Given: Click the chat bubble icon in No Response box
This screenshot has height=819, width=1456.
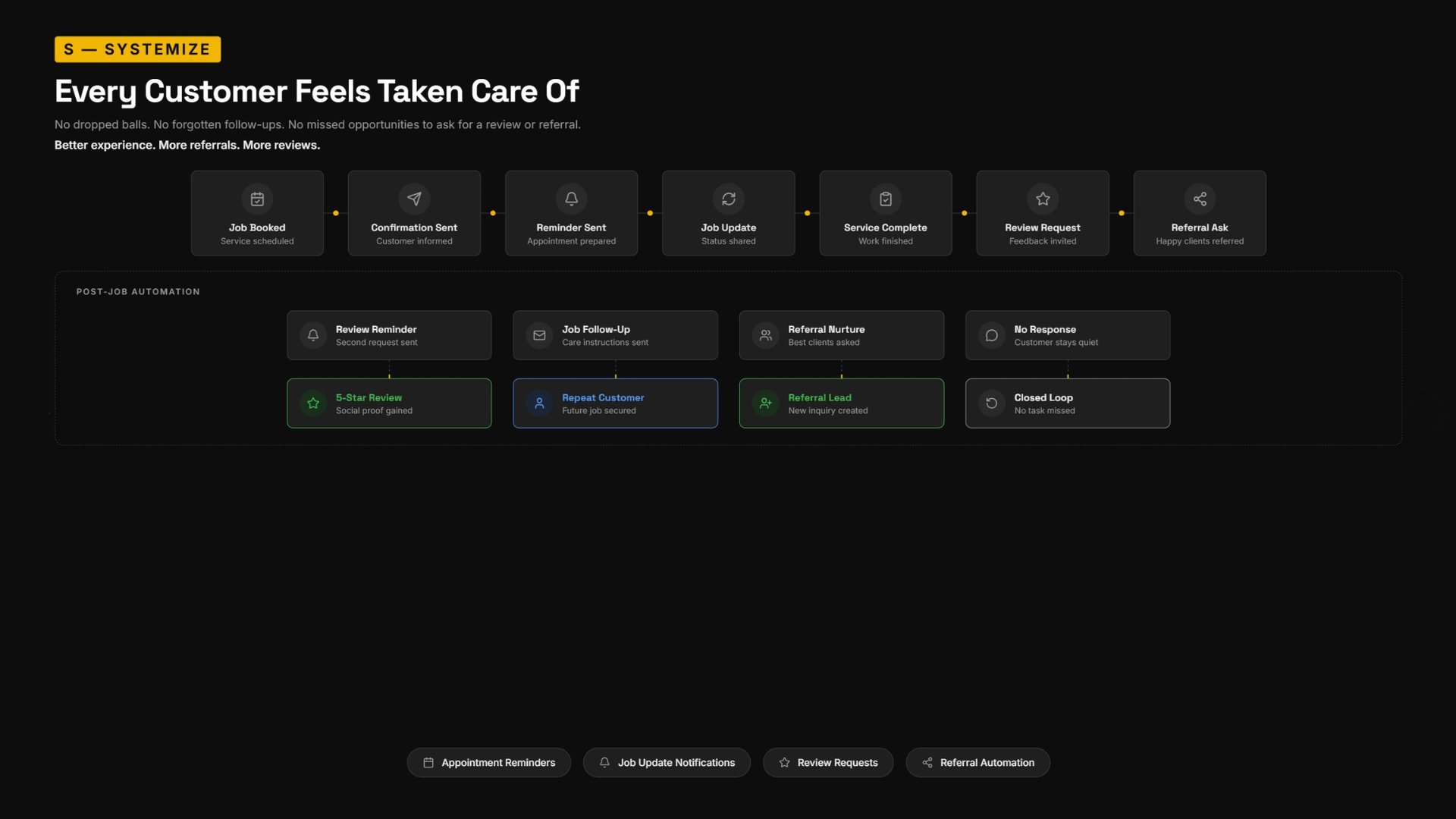Looking at the screenshot, I should (x=992, y=335).
